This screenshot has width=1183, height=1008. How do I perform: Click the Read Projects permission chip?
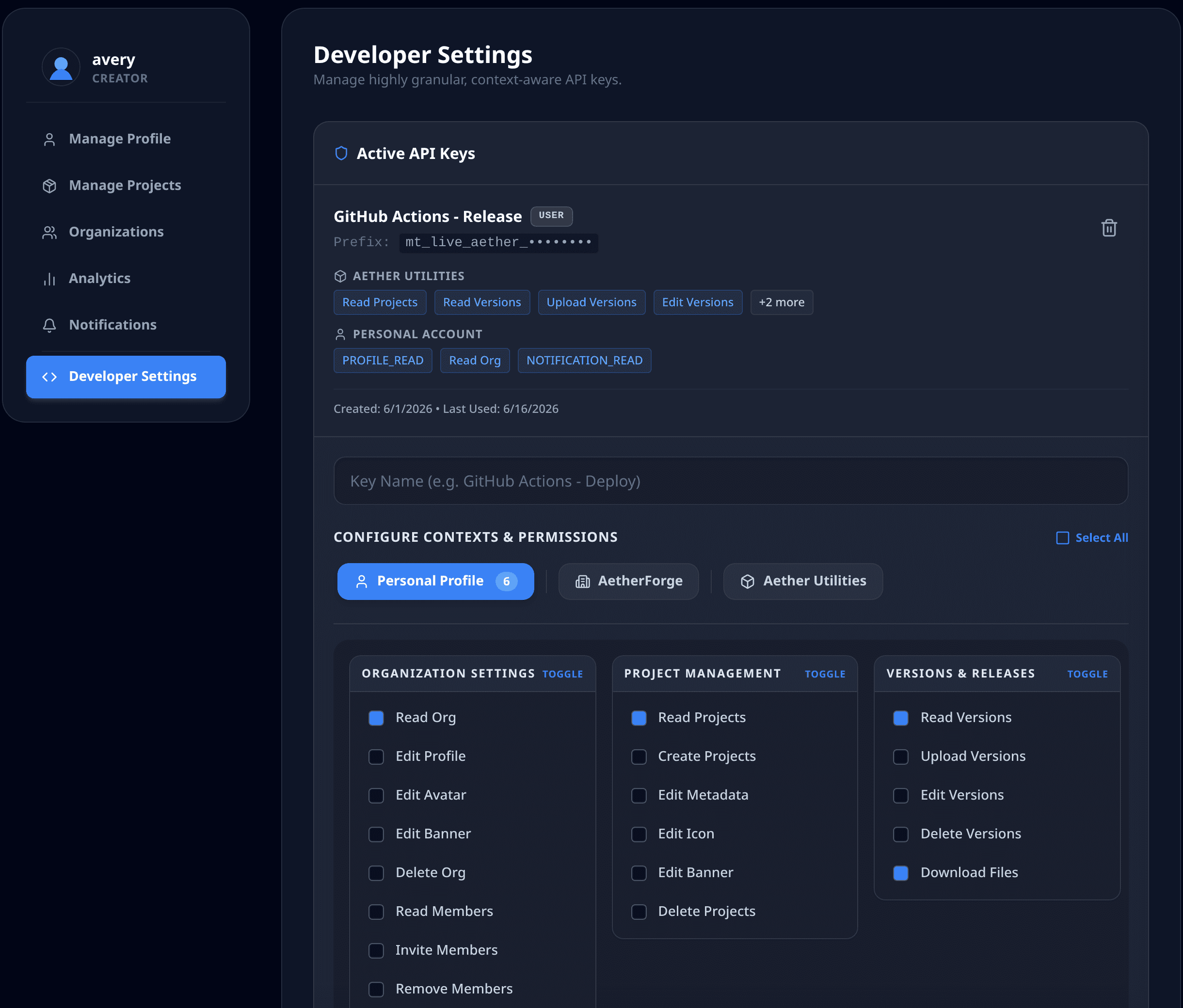(380, 302)
